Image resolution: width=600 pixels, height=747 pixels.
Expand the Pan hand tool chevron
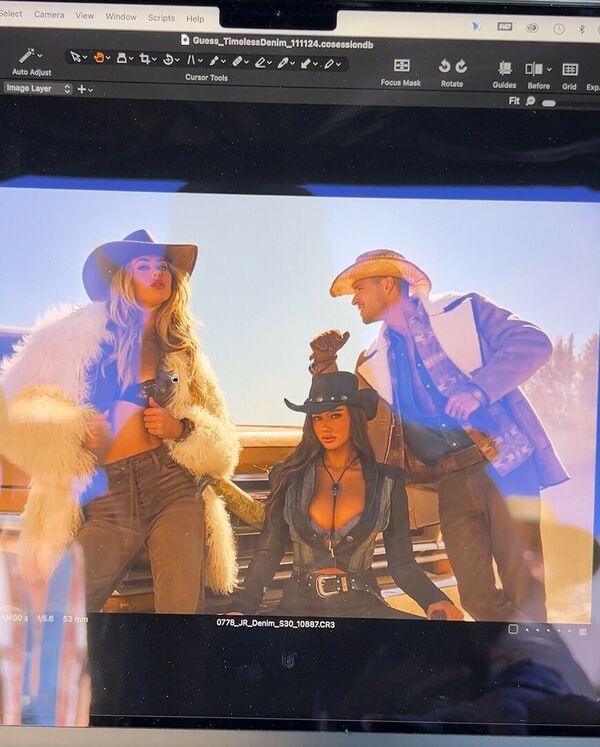[x=108, y=58]
